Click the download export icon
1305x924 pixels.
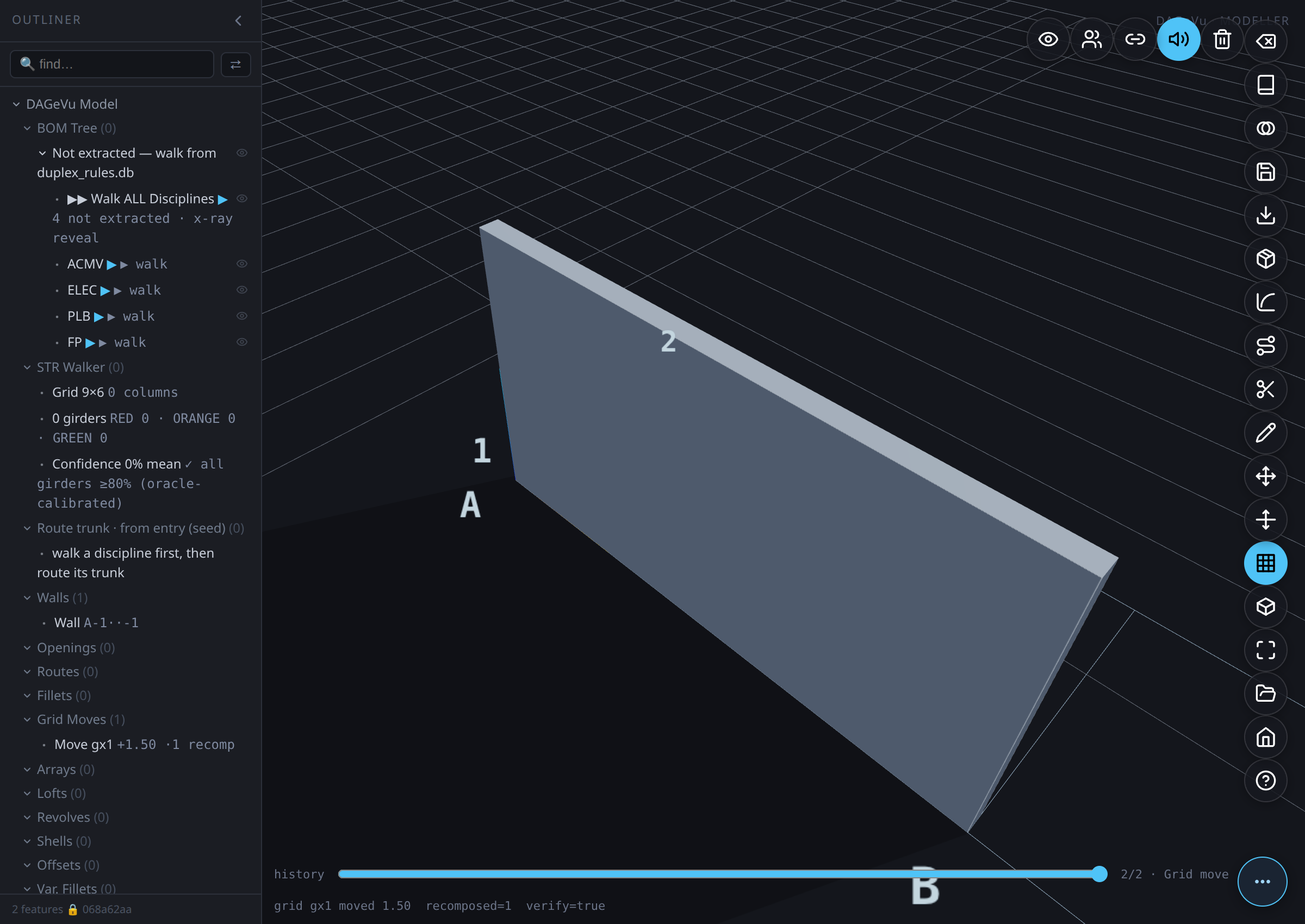(1265, 215)
